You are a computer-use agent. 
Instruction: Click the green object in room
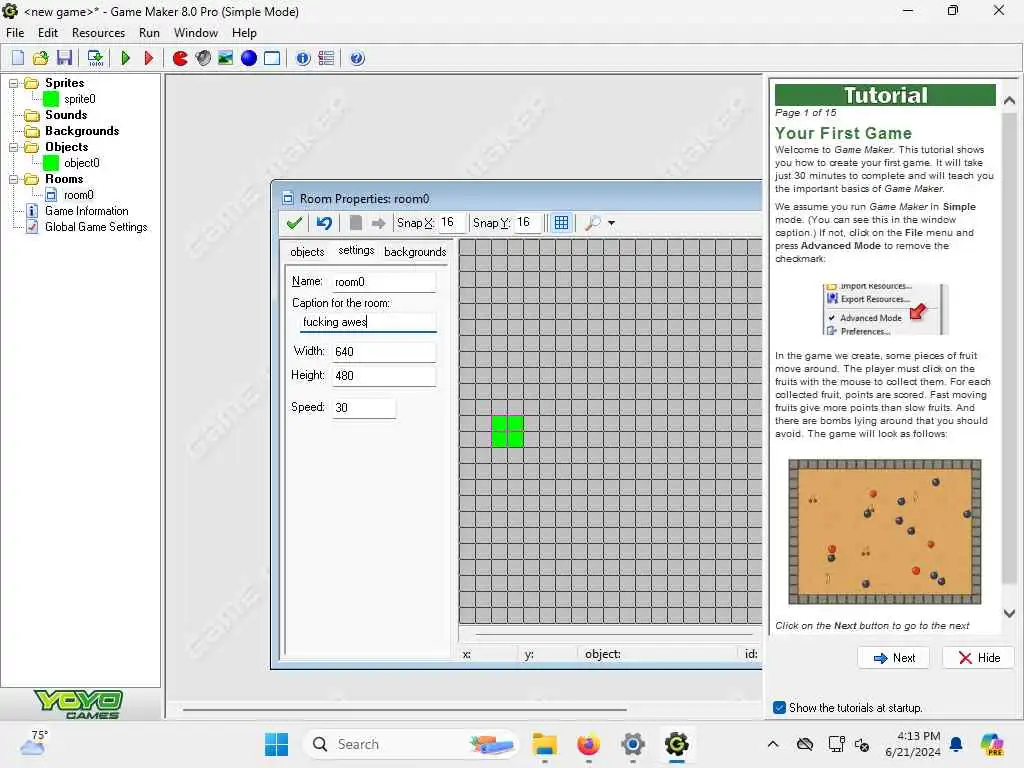[x=507, y=432]
